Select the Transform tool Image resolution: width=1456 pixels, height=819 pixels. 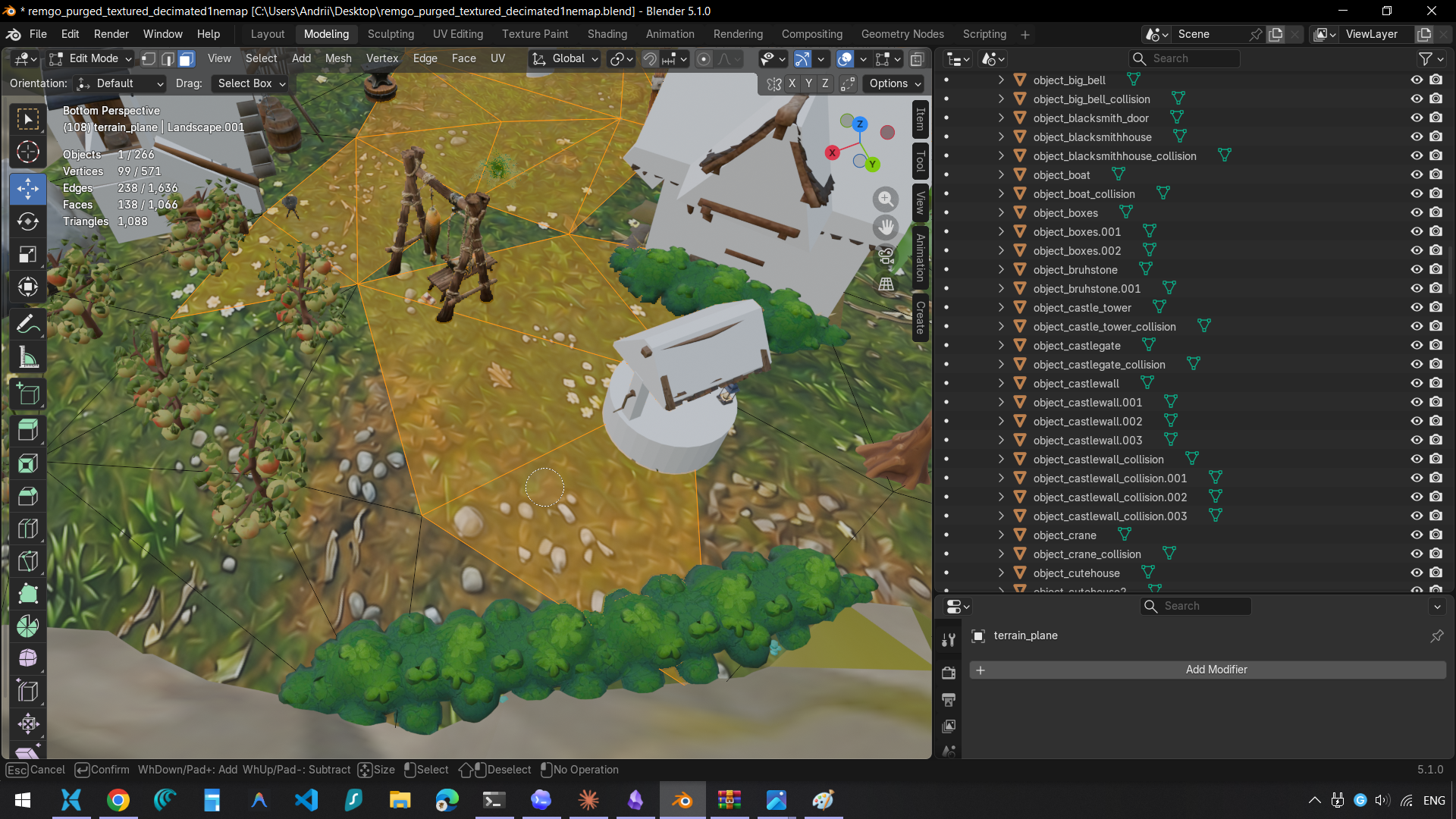pos(28,287)
